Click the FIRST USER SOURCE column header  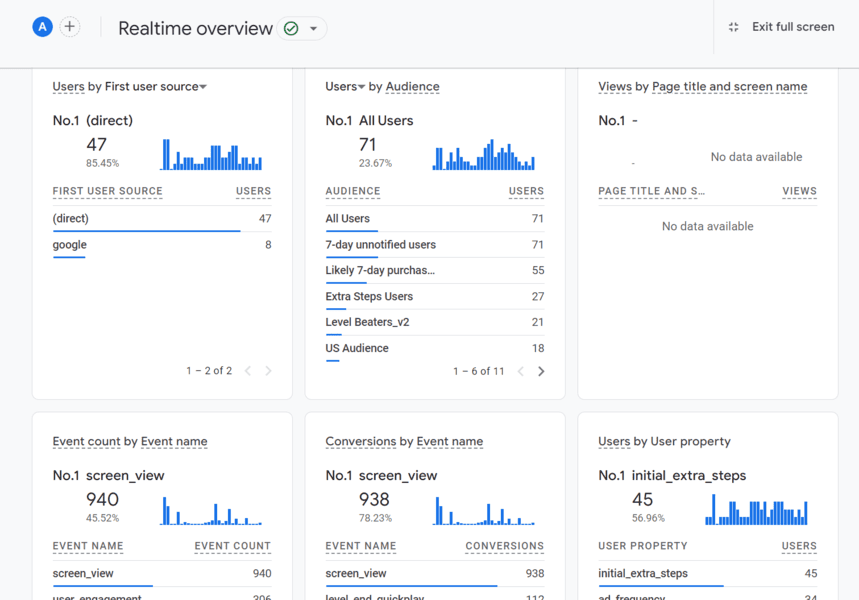pos(107,191)
